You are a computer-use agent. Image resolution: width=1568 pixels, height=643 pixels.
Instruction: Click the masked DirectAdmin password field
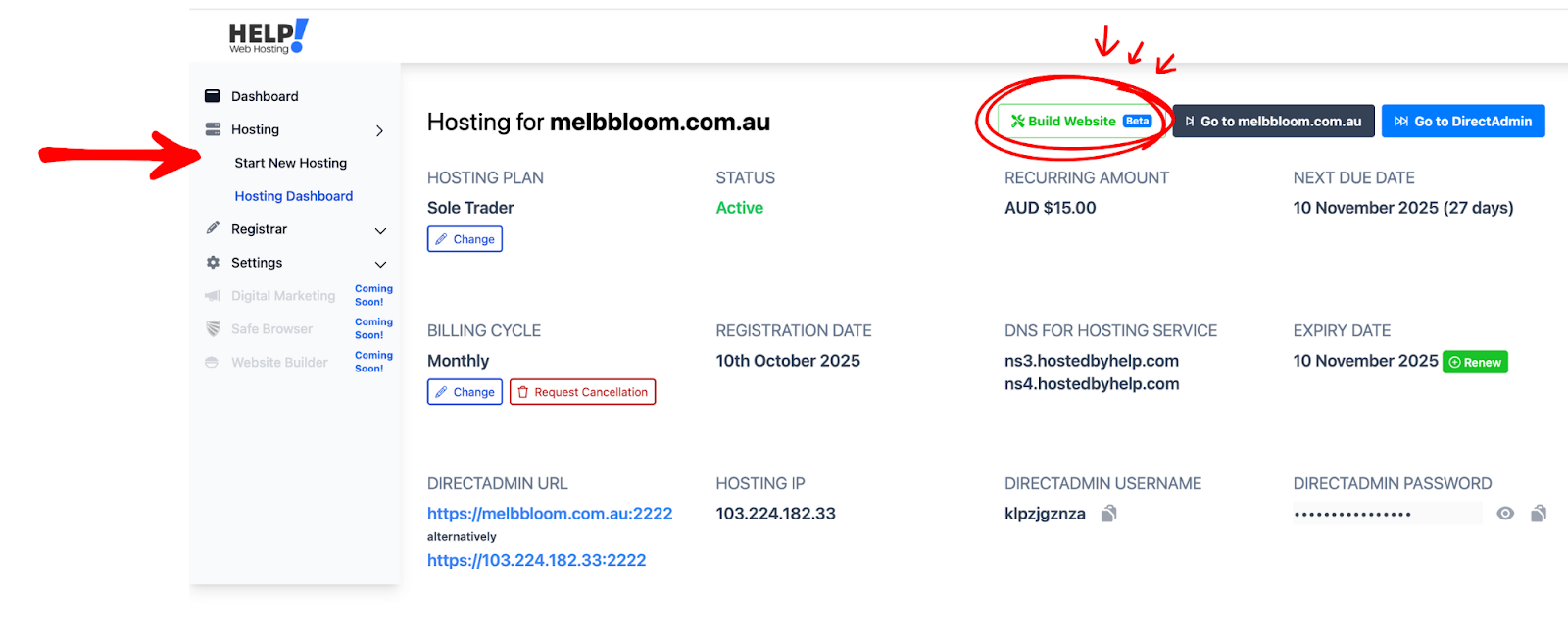[1386, 514]
